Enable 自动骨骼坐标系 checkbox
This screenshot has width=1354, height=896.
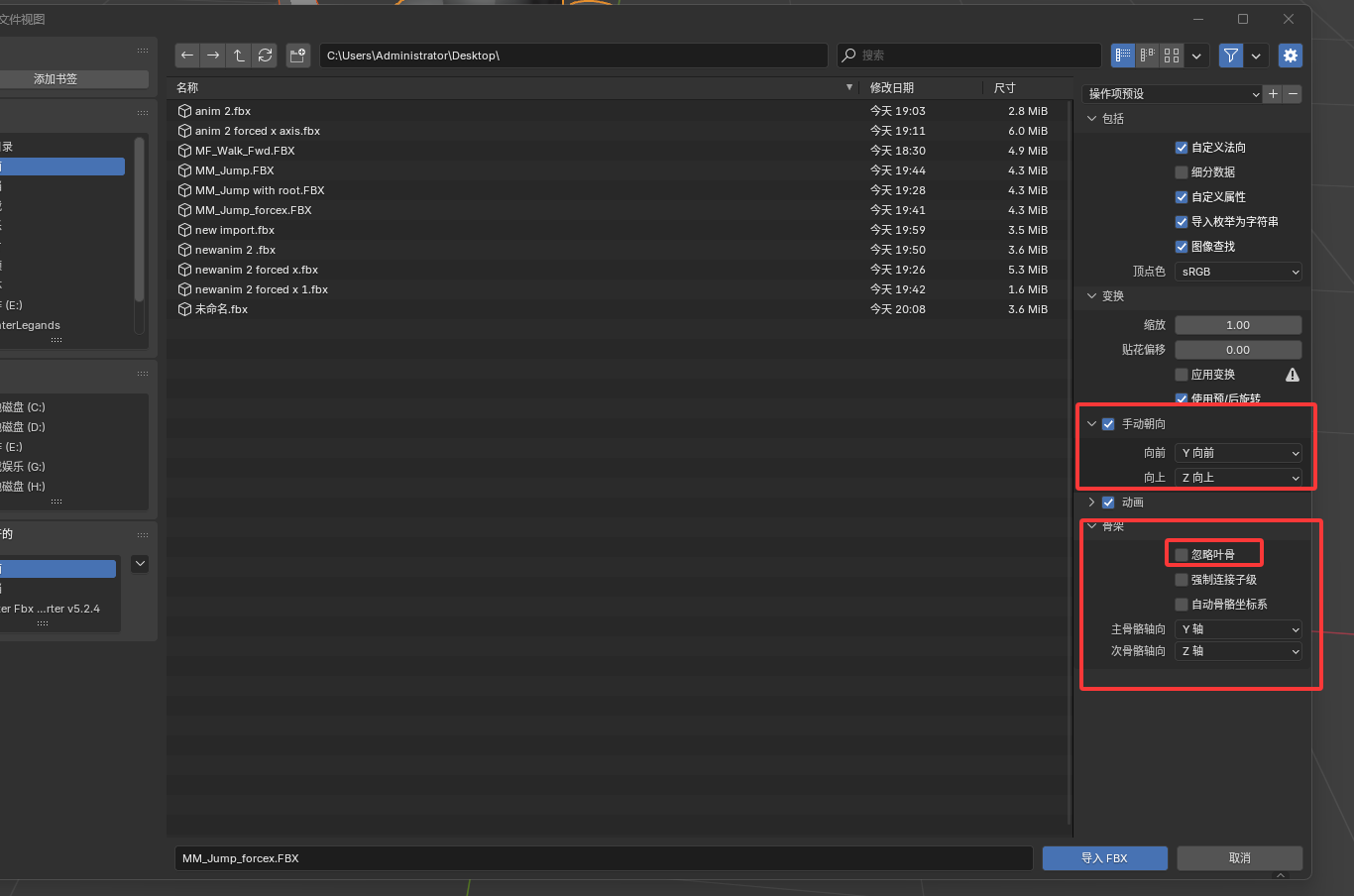click(x=1182, y=605)
